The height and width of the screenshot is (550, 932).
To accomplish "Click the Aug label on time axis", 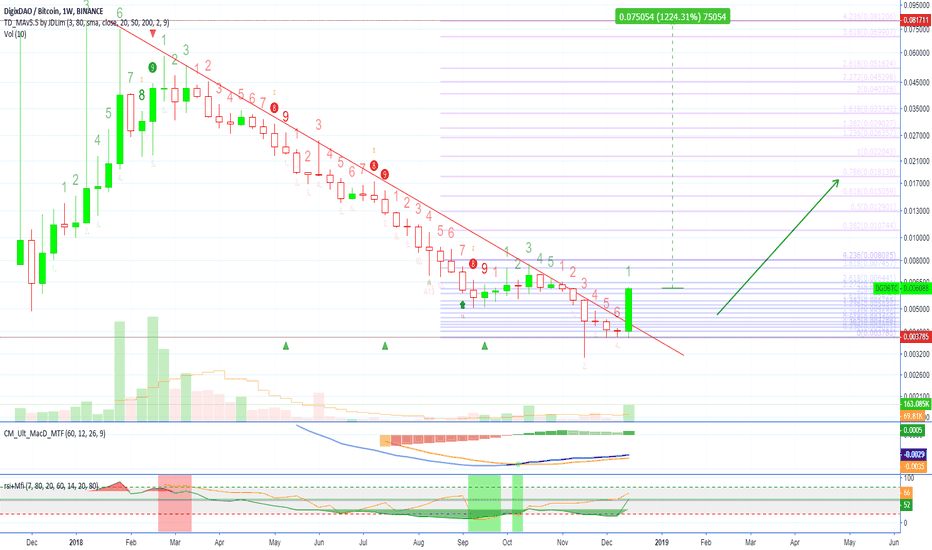I will (x=418, y=542).
